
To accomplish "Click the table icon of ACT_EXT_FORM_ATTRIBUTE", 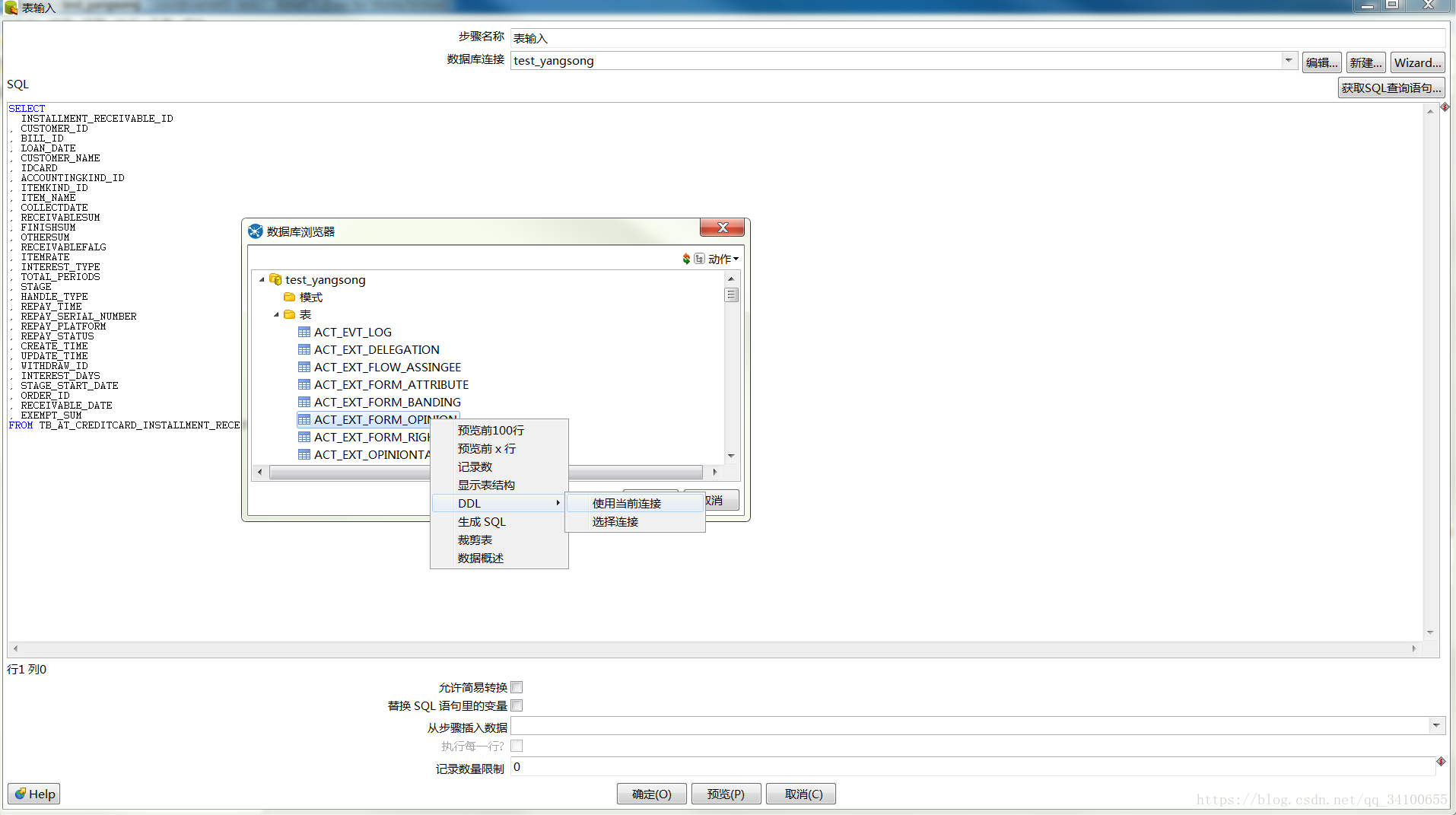I will [x=304, y=384].
